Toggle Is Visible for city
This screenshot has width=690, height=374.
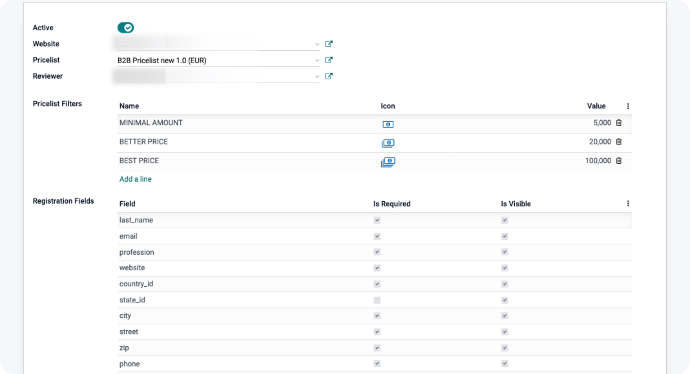504,316
